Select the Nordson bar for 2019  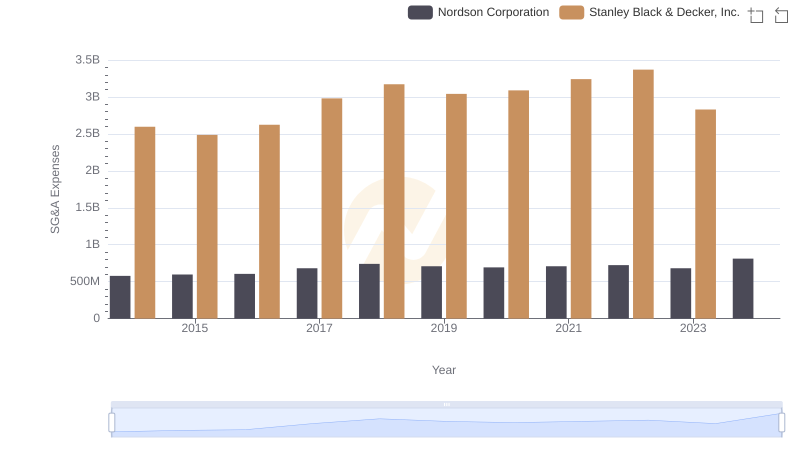tap(432, 292)
